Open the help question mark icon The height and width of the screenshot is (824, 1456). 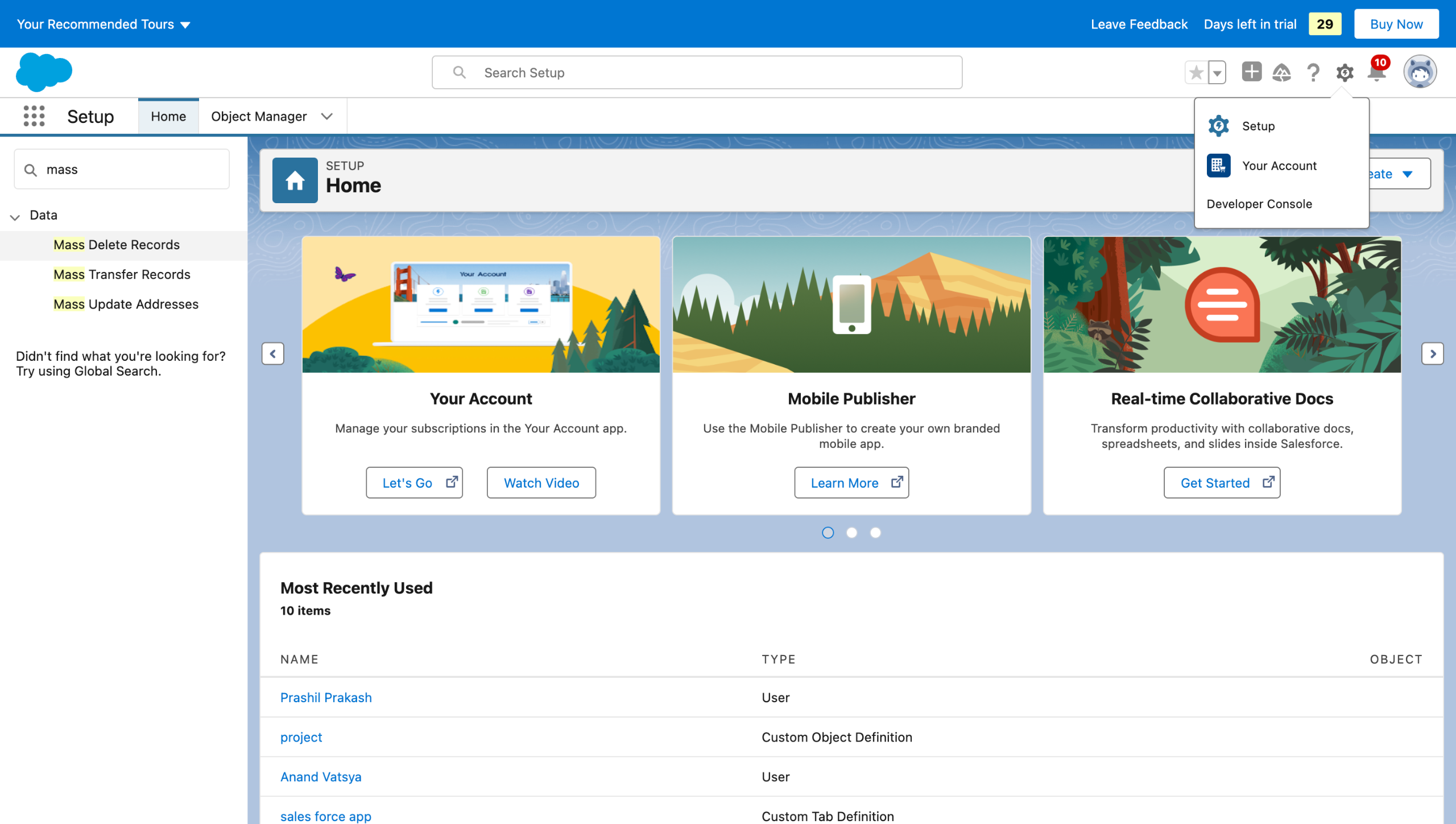pyautogui.click(x=1313, y=72)
